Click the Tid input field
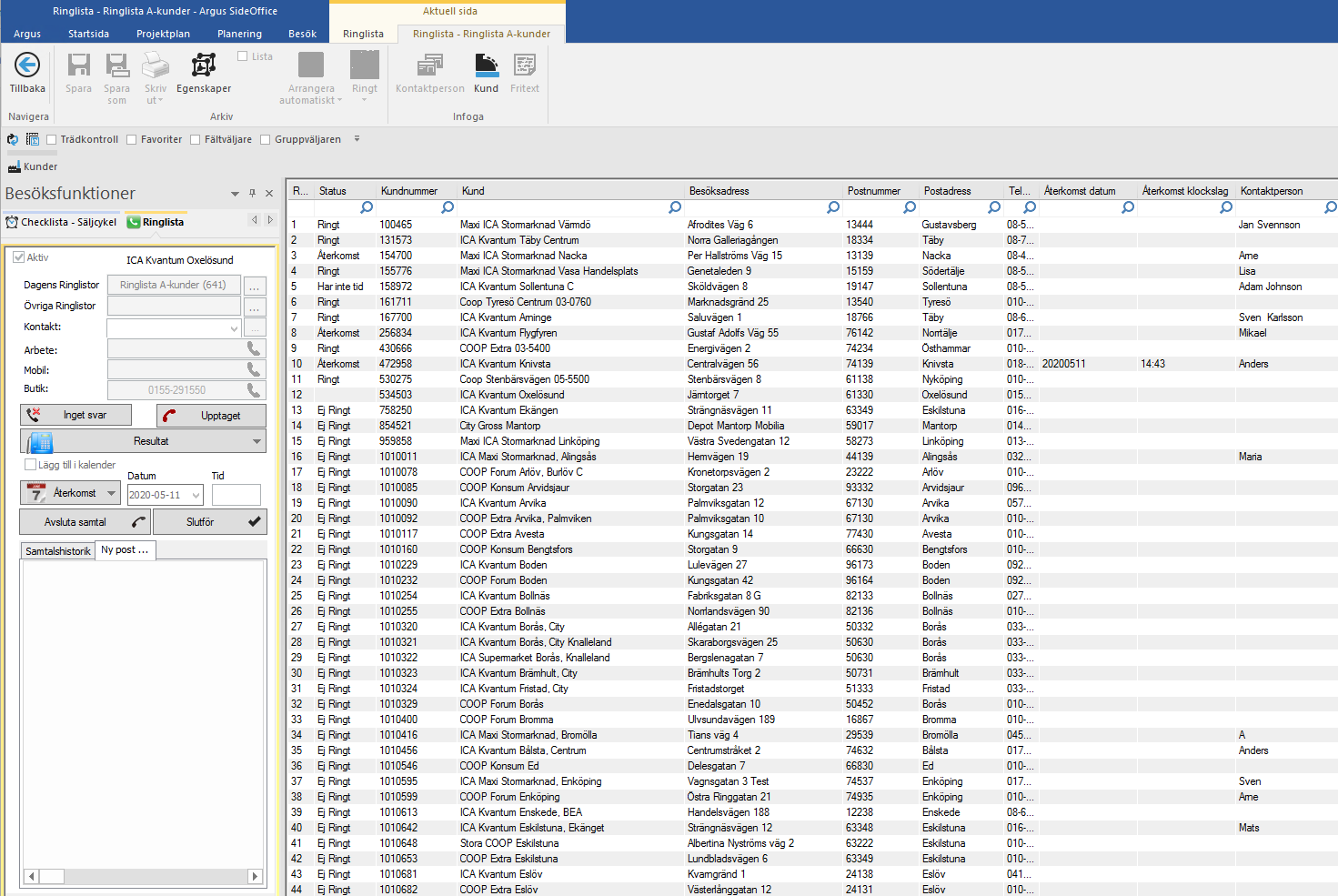The image size is (1338, 896). tap(236, 495)
